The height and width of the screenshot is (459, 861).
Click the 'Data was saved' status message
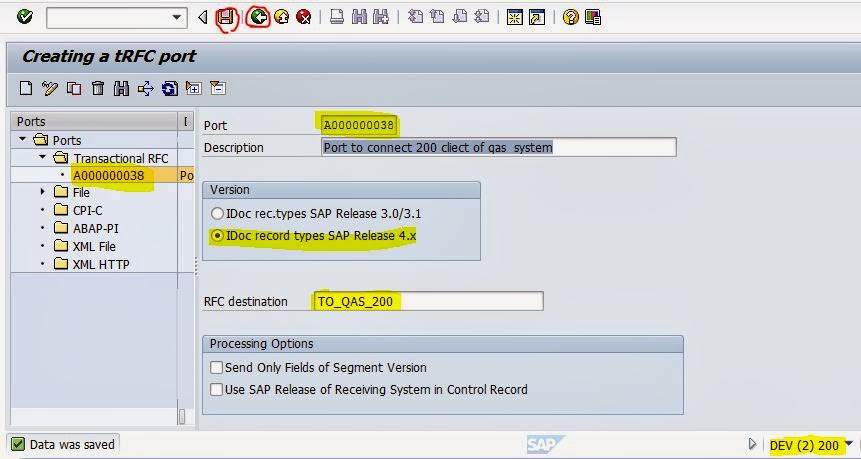[72, 444]
